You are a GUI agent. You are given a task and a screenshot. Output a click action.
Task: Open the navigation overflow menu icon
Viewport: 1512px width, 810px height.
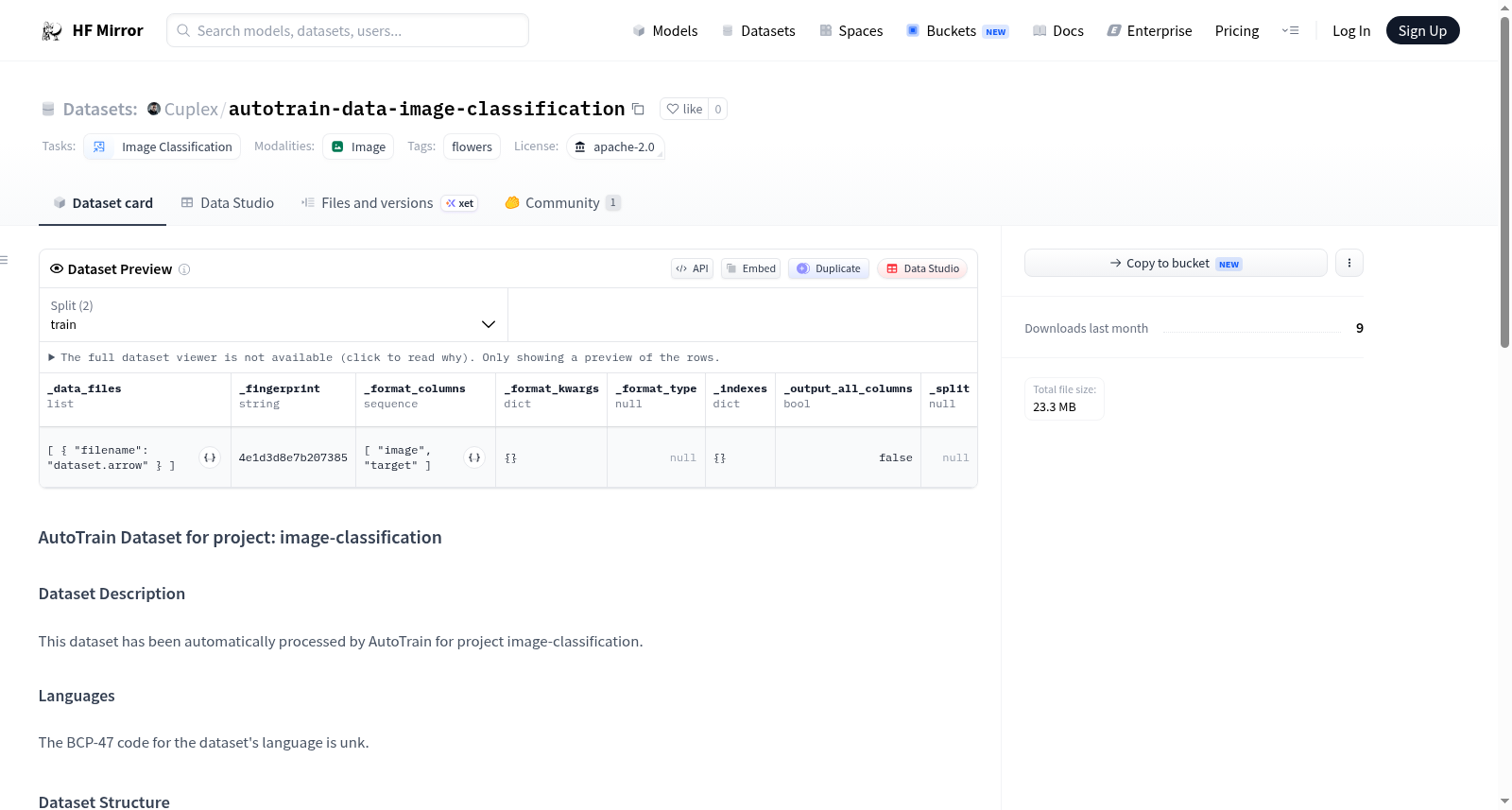1290,30
